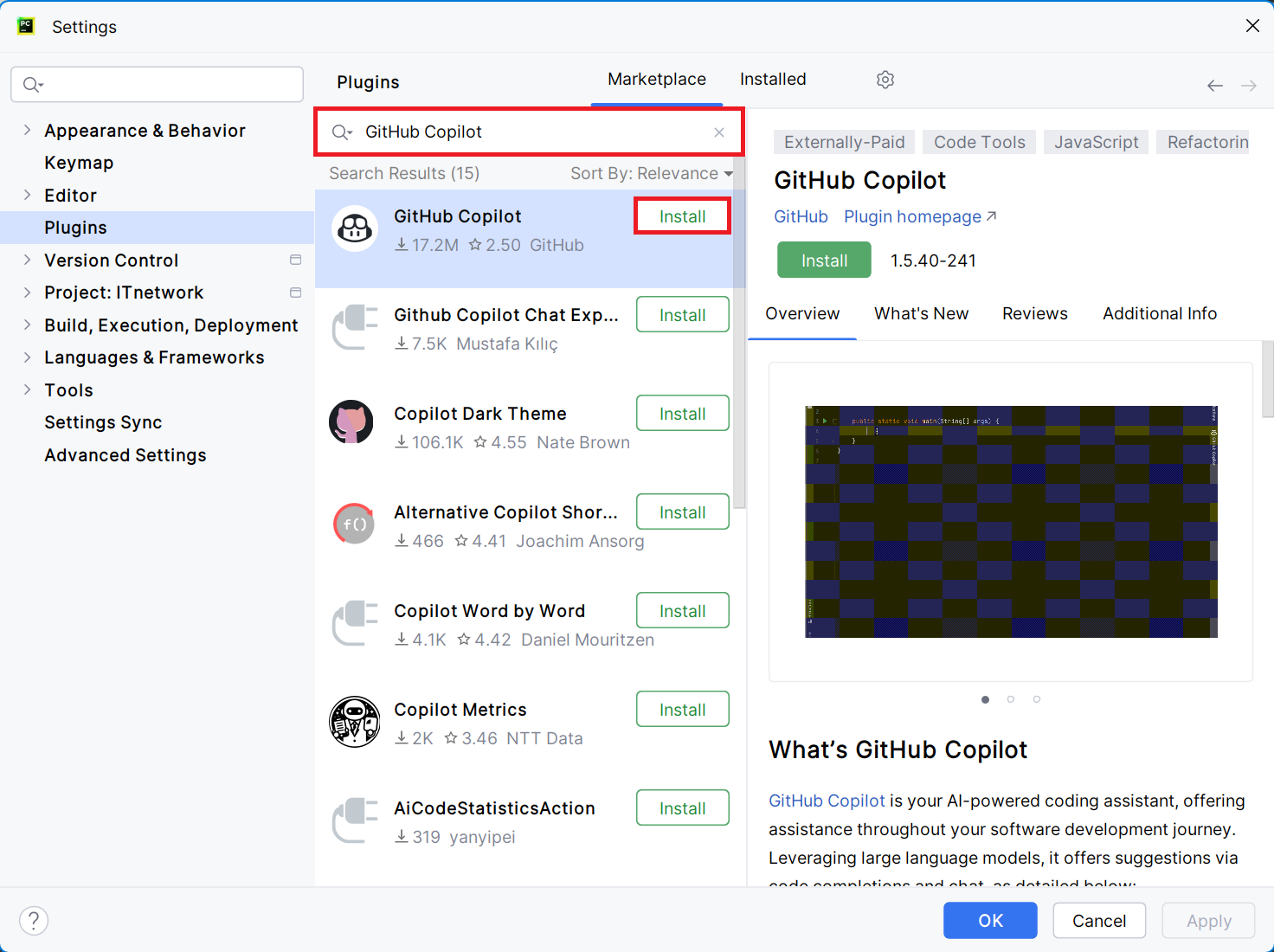Screen dimensions: 1274x952
Task: Expand the Appearance & Behavior tree node
Action: click(27, 130)
